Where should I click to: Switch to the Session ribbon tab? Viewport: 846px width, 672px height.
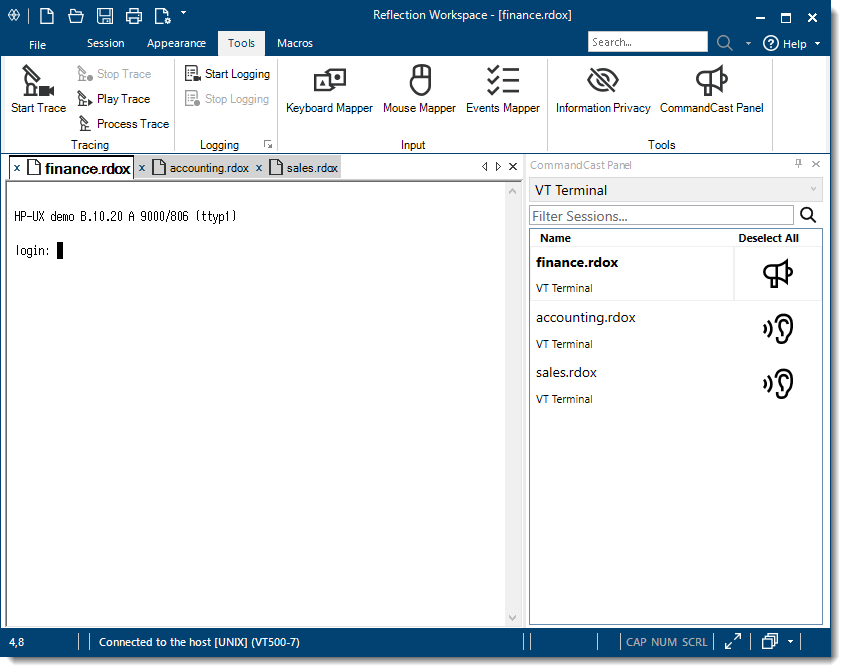tap(106, 43)
